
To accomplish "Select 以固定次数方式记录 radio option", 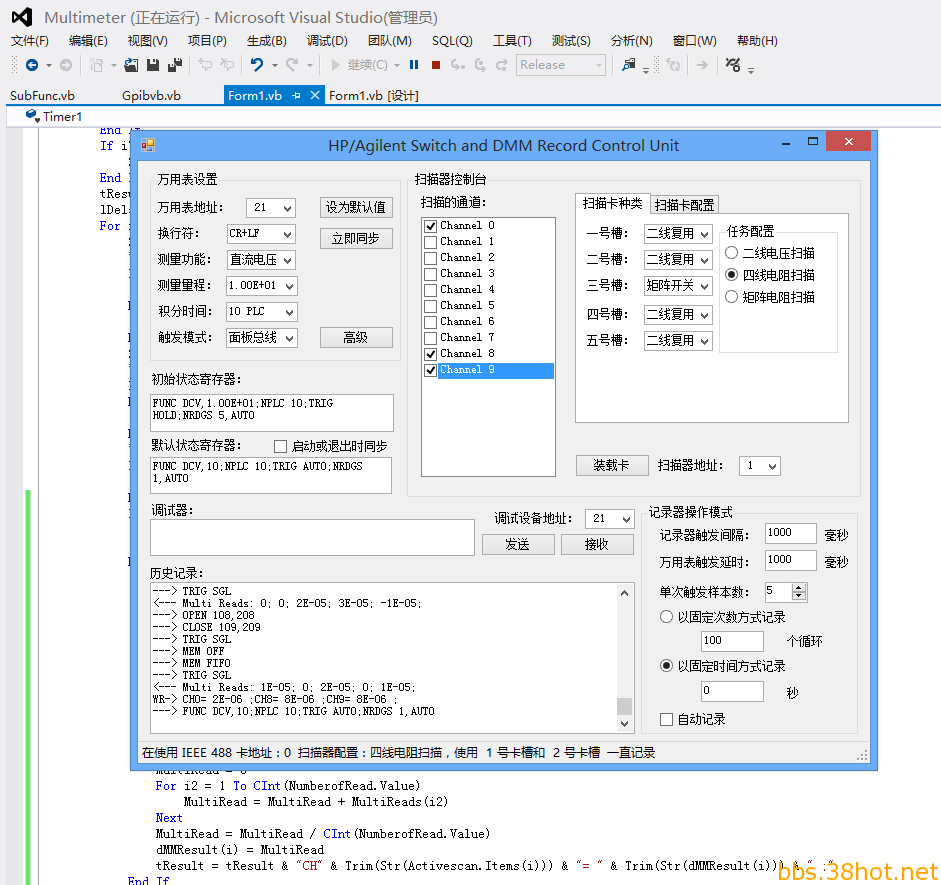I will (666, 617).
